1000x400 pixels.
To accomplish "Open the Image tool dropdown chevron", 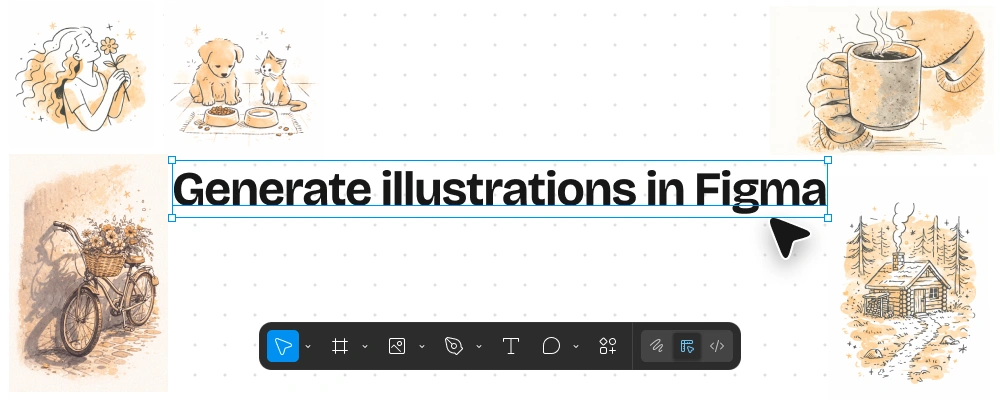I will pyautogui.click(x=422, y=347).
